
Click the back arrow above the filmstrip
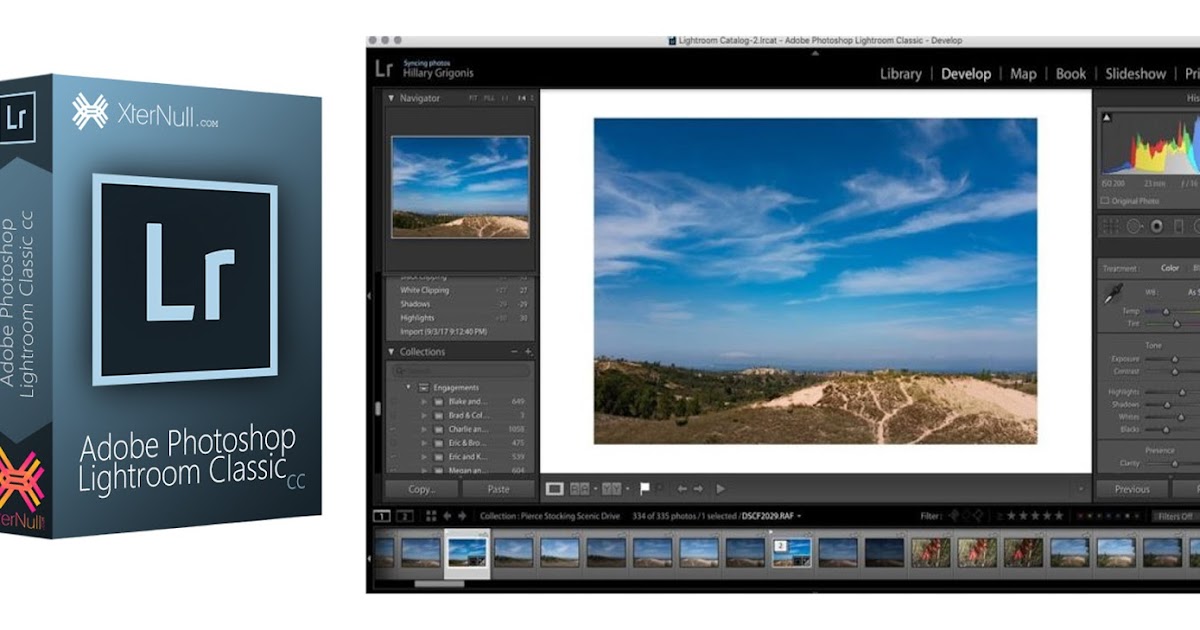pos(447,516)
